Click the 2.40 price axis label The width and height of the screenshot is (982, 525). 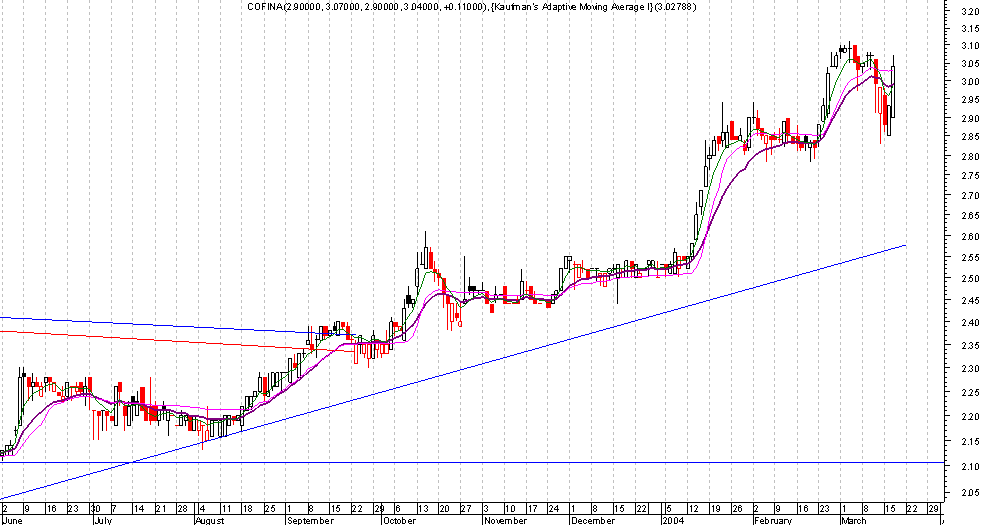(x=970, y=323)
